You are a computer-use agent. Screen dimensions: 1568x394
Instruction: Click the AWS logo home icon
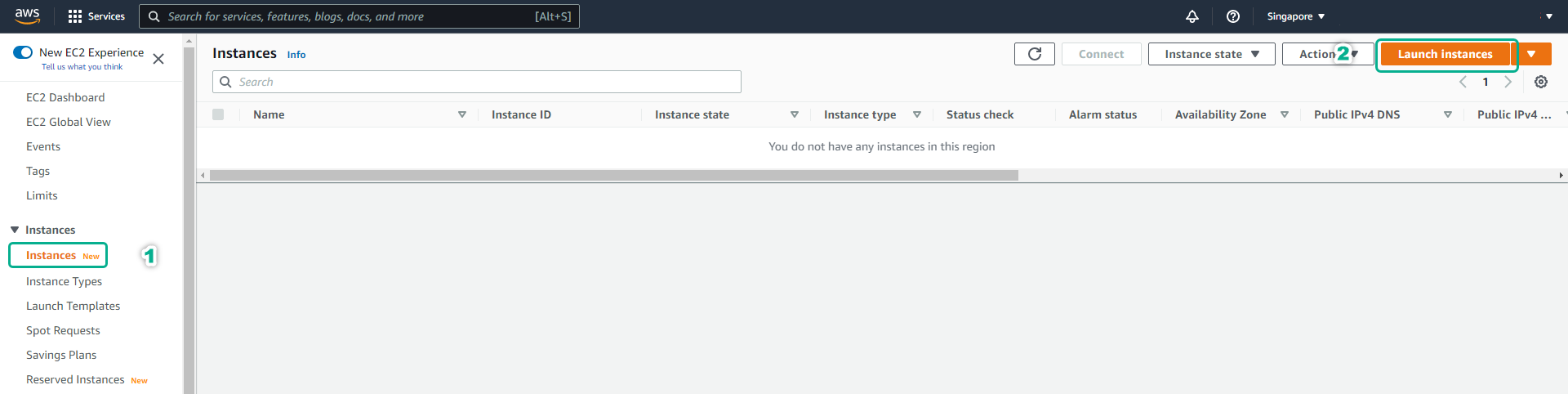coord(27,16)
